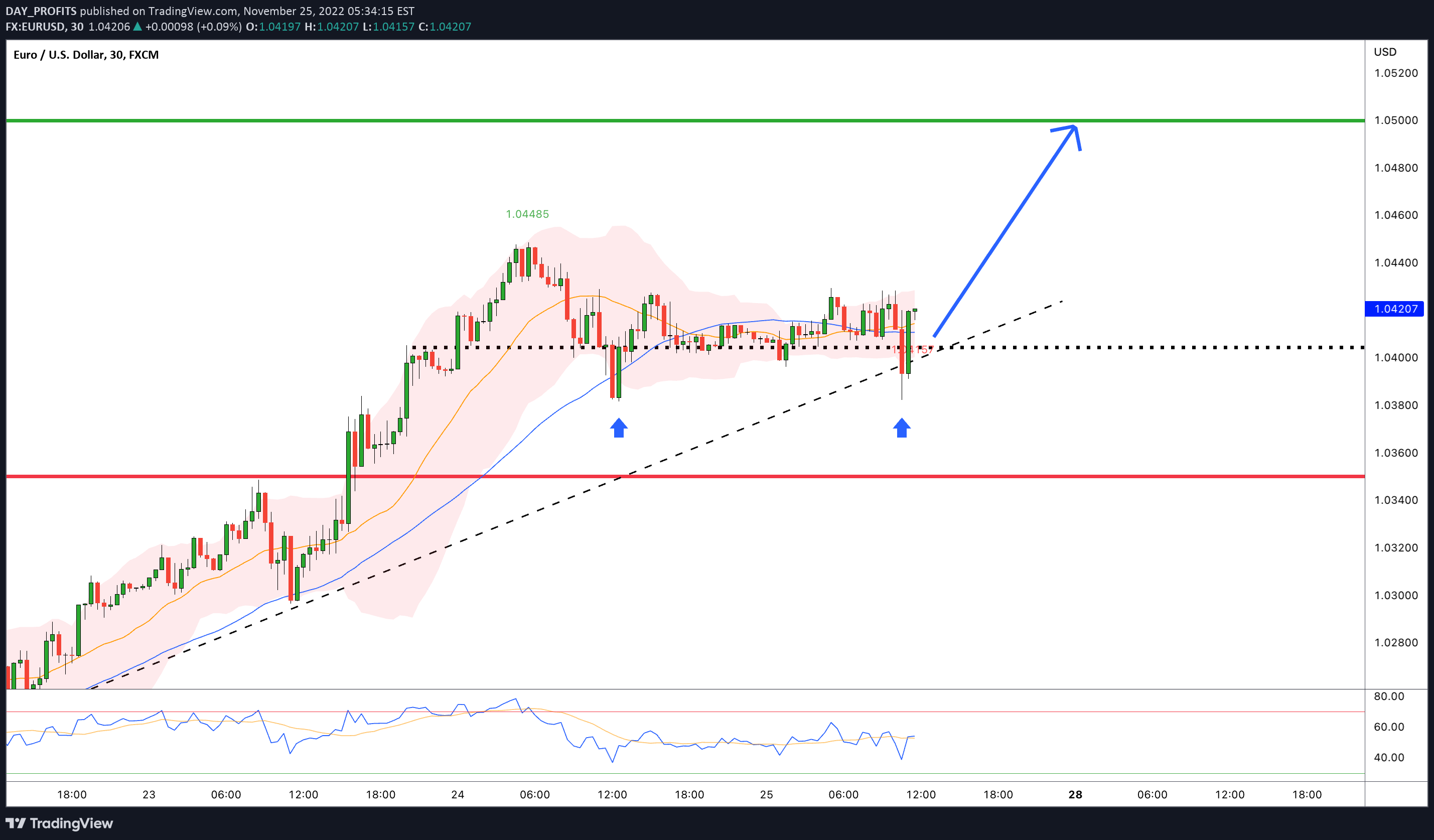Click the RSI 40.00 scale label
Screen dimensions: 1434x840
1388,758
